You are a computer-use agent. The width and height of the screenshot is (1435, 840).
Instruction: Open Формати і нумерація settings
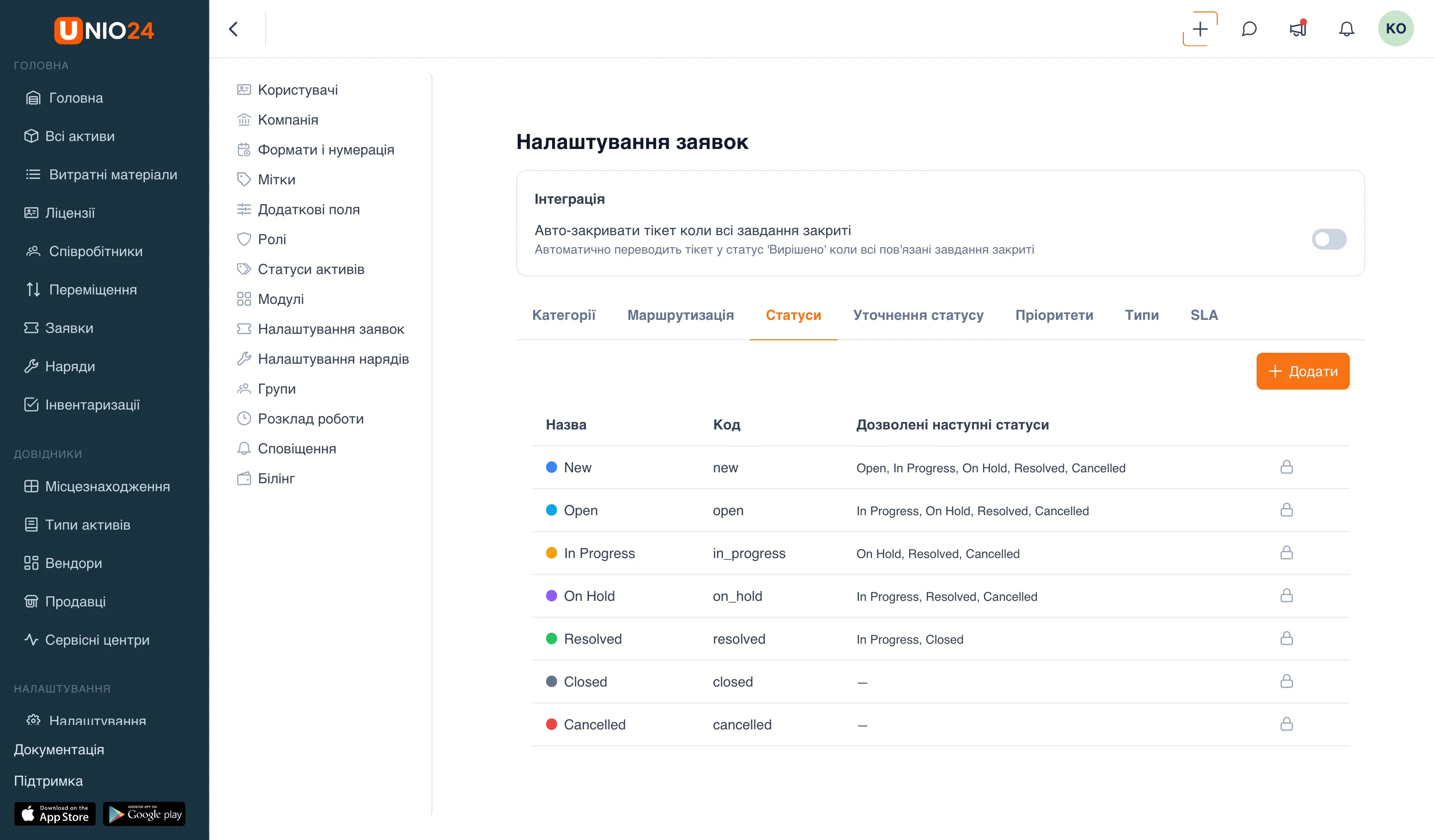pyautogui.click(x=315, y=150)
